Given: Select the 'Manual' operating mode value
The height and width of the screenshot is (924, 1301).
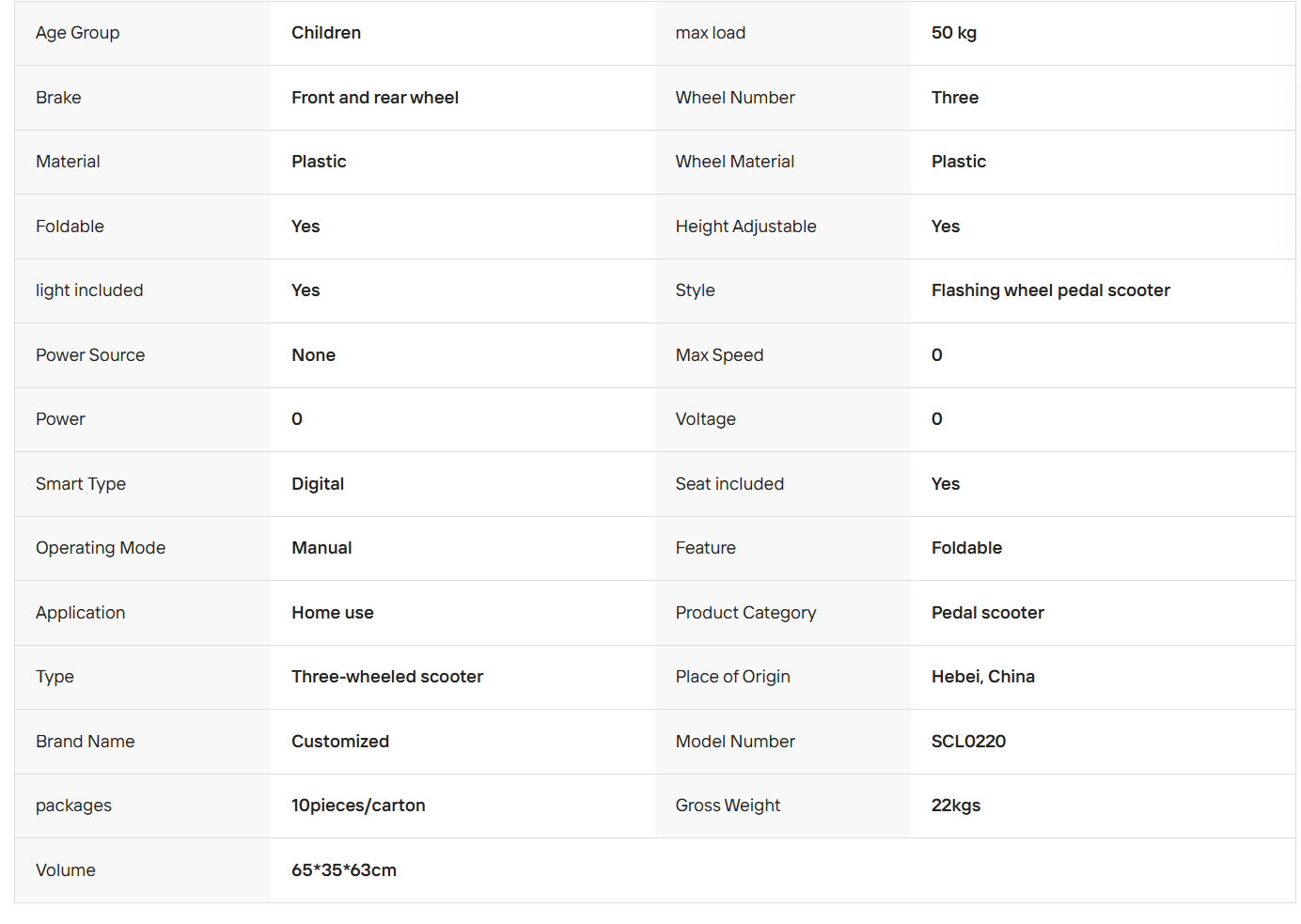Looking at the screenshot, I should pos(321,548).
